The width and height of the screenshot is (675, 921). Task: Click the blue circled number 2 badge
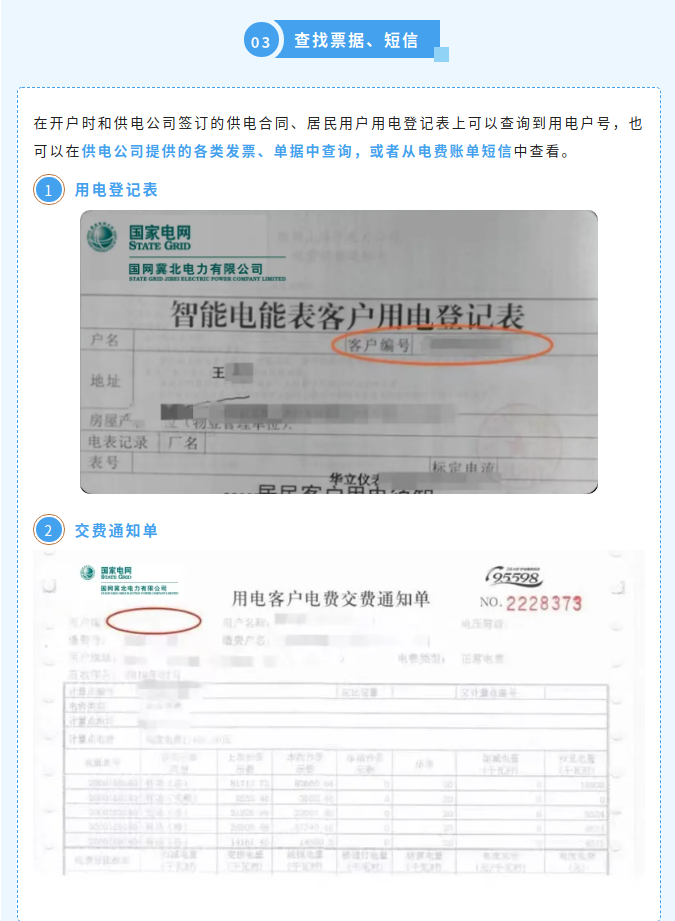tap(49, 530)
